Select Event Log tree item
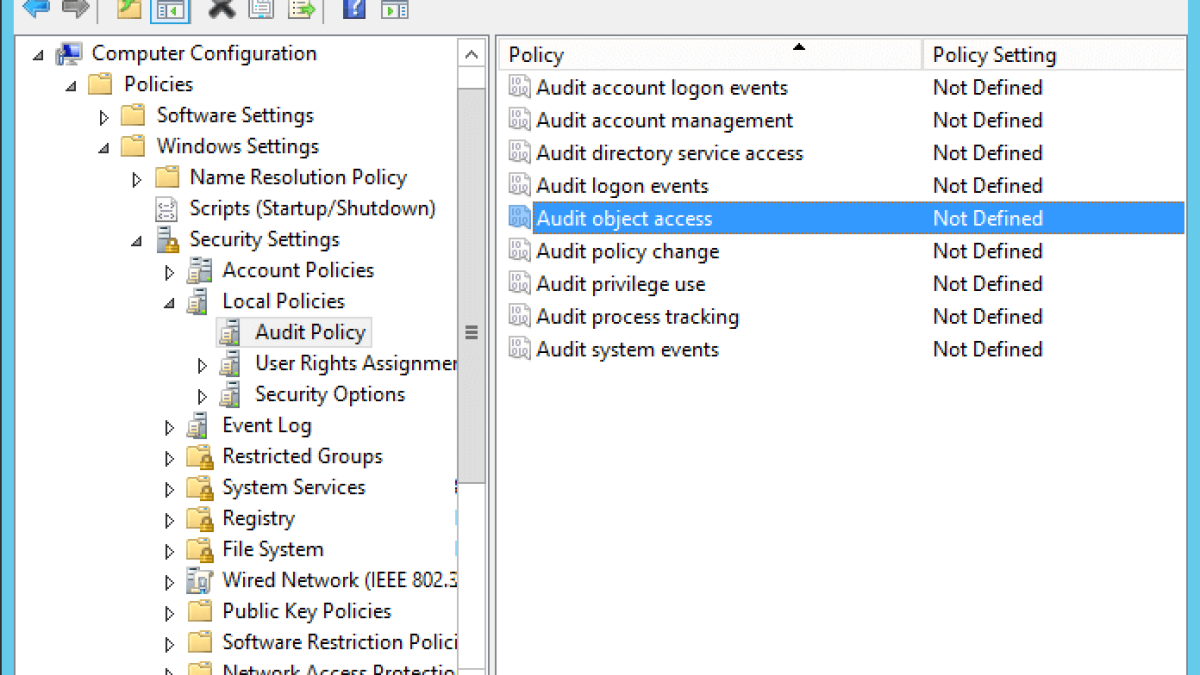Image resolution: width=1200 pixels, height=675 pixels. point(266,426)
